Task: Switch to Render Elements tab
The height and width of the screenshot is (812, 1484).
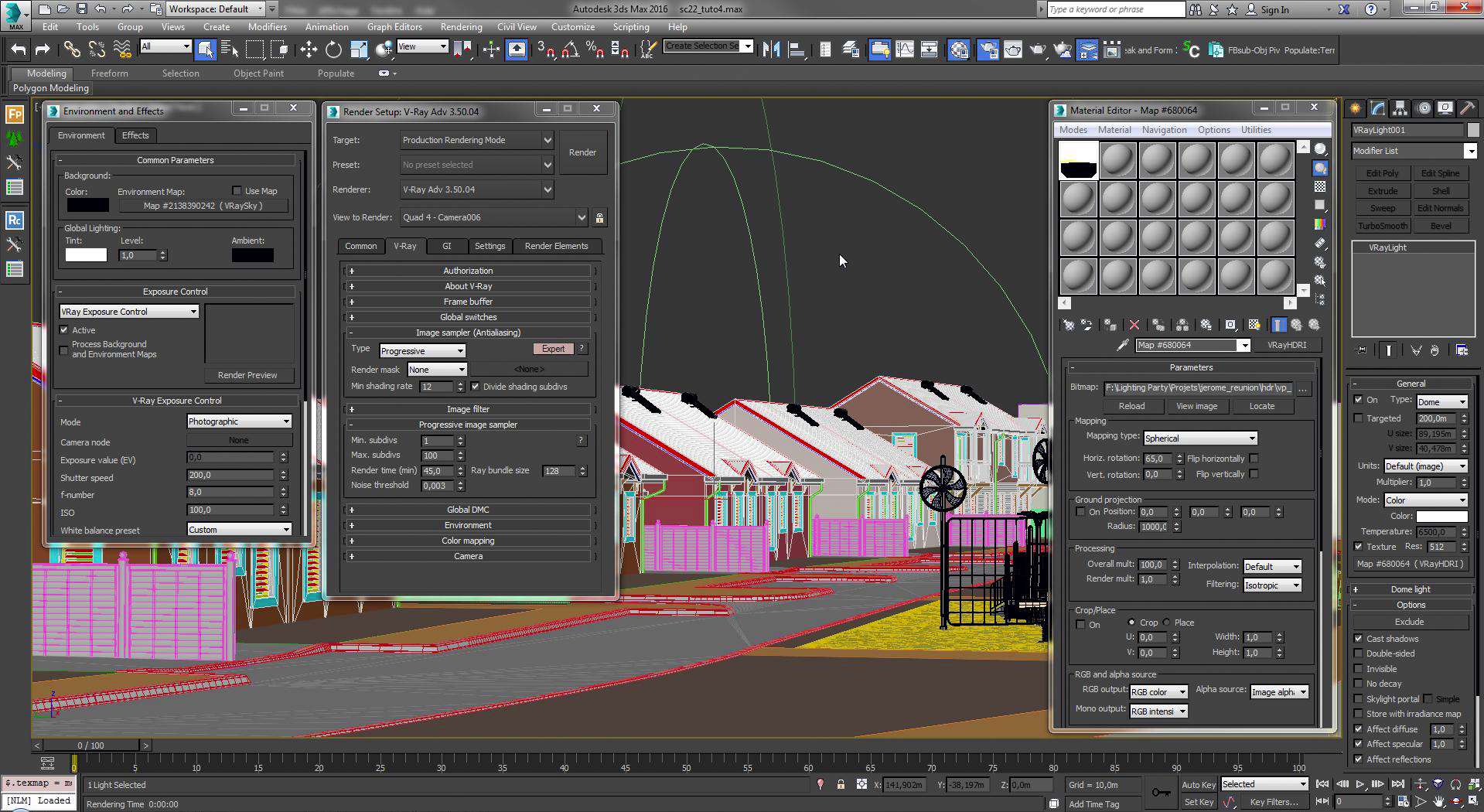Action: (556, 246)
